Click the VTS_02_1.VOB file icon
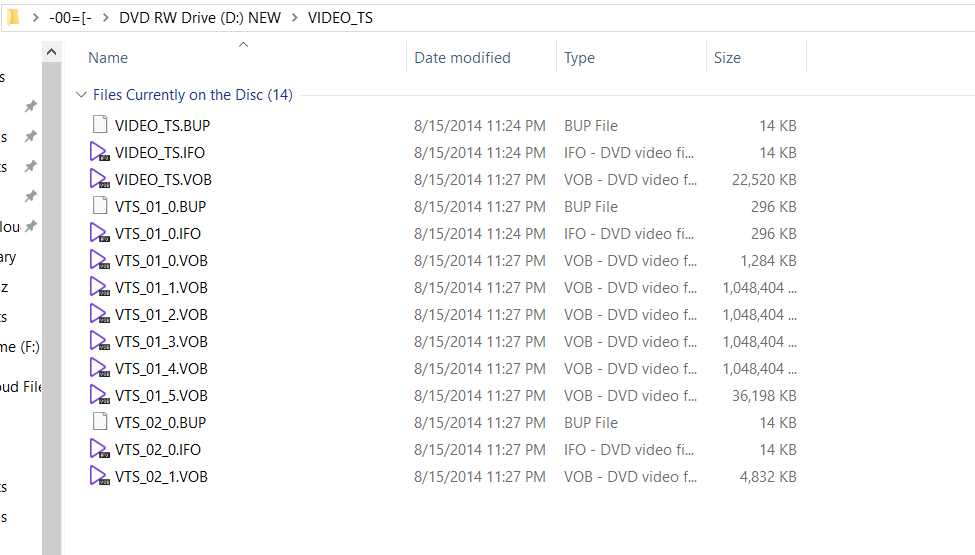This screenshot has width=975, height=555. coord(99,476)
